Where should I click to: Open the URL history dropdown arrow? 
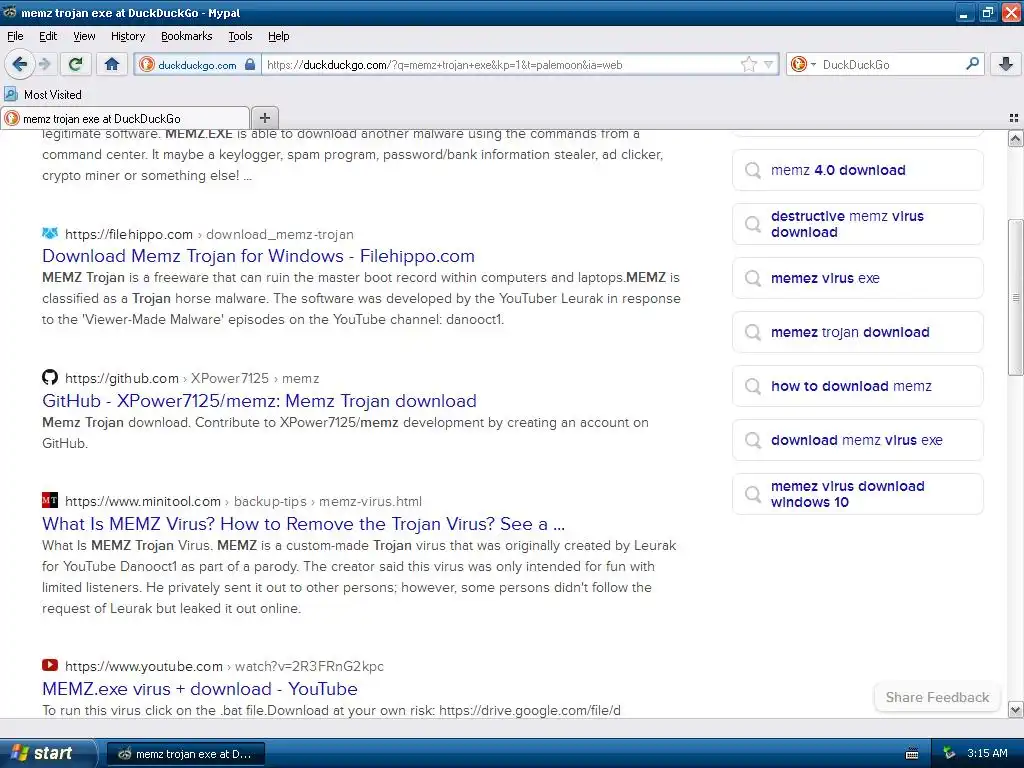(x=769, y=65)
